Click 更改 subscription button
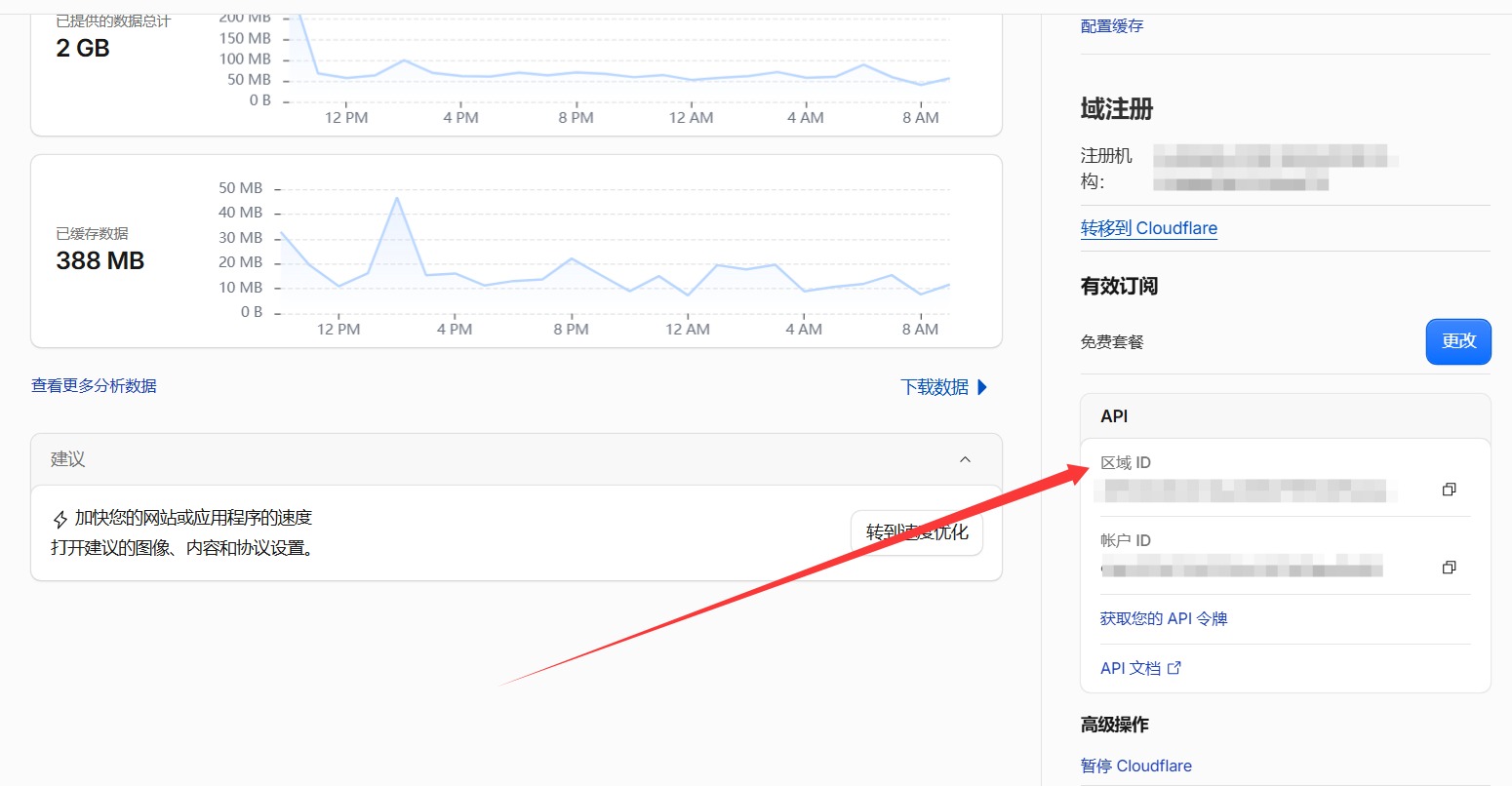 coord(1458,341)
